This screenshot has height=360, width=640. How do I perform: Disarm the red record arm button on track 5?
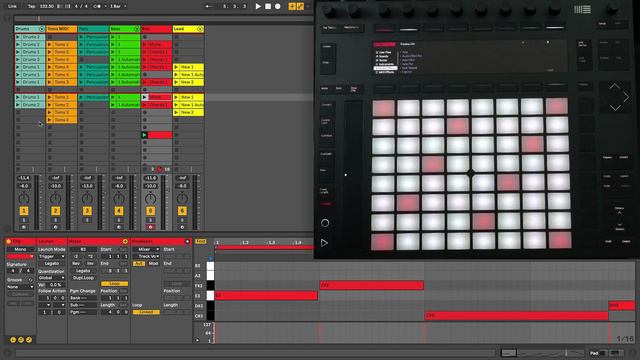tap(150, 227)
